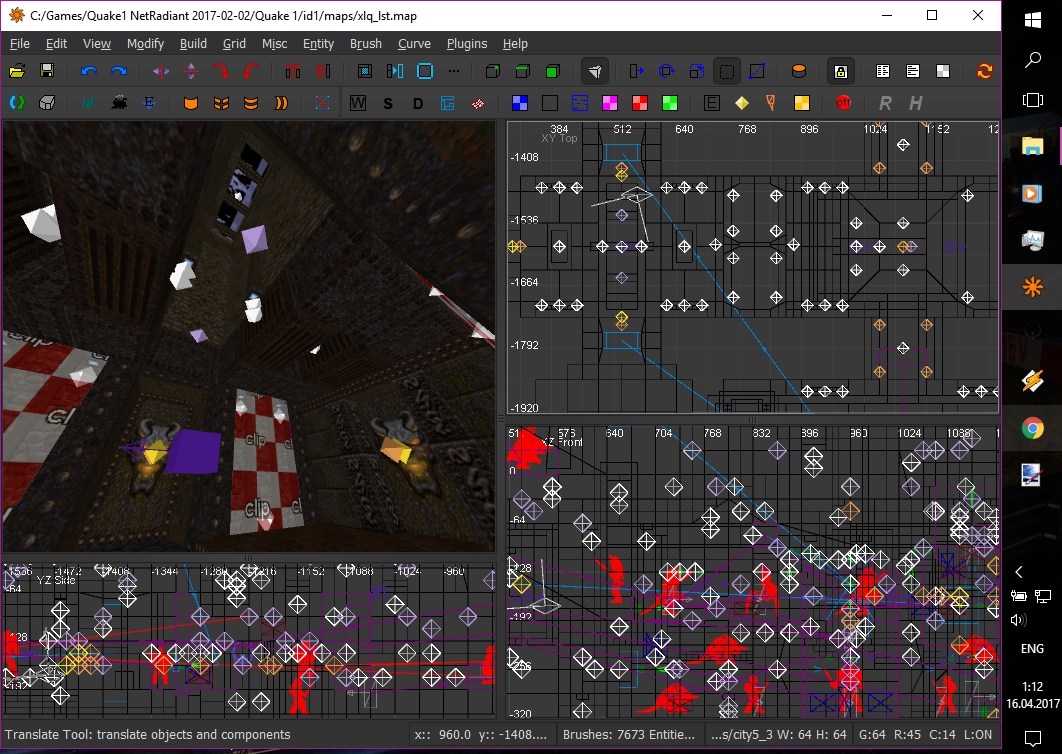Image resolution: width=1062 pixels, height=754 pixels.
Task: Click the black train plugin icon
Action: 119,103
